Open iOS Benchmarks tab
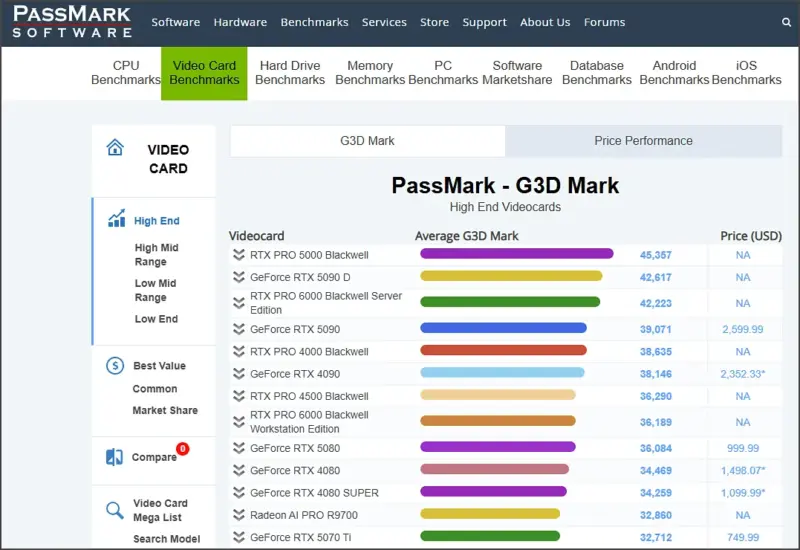Image resolution: width=800 pixels, height=550 pixels. 746,73
